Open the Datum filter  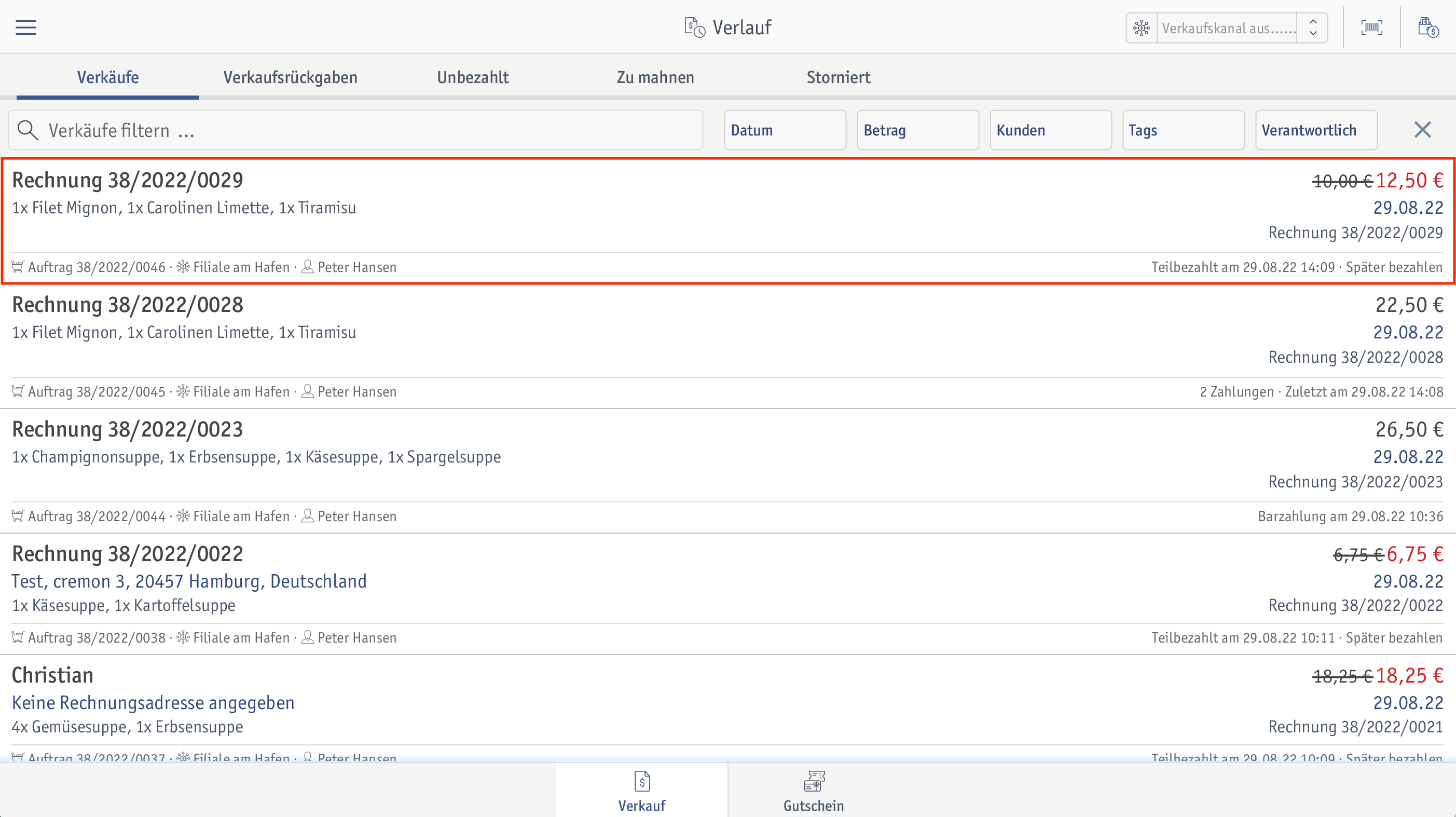pyautogui.click(x=785, y=130)
